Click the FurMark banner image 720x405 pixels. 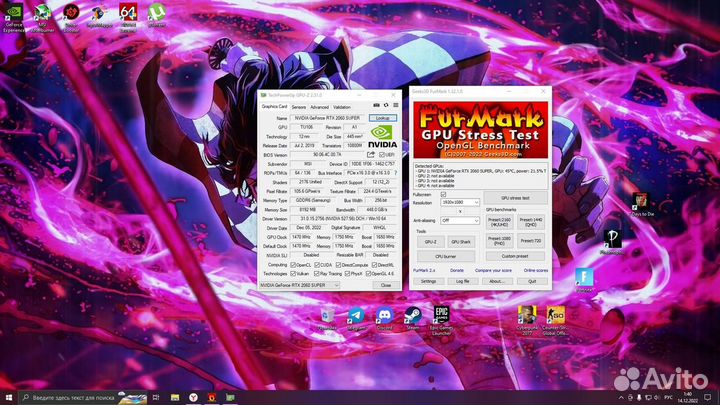pos(480,130)
